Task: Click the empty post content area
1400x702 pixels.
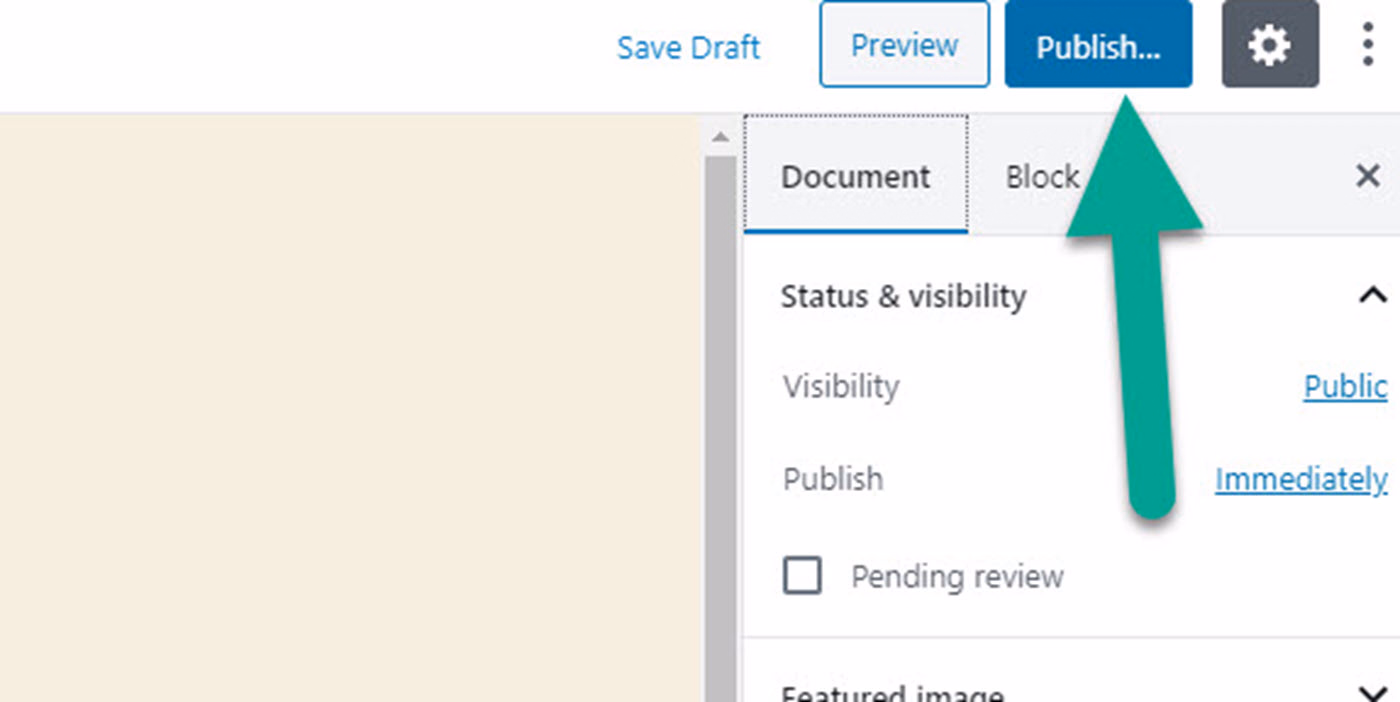Action: coord(350,400)
